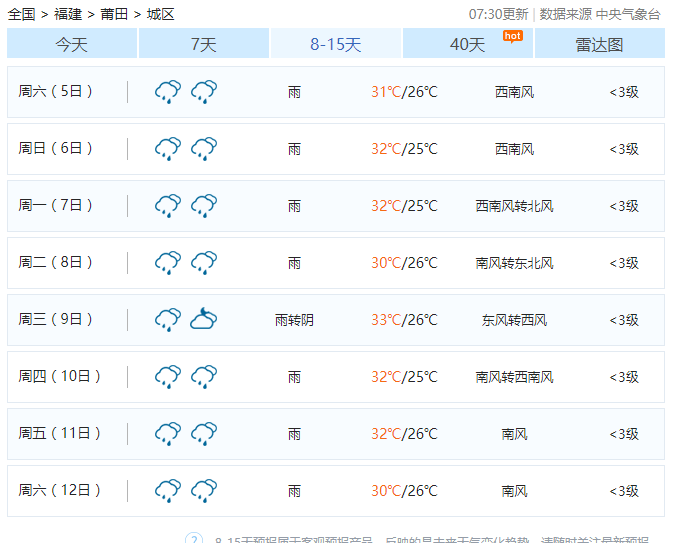This screenshot has width=674, height=543.
Task: Click the 南风转东北风 wind text
Action: tap(515, 263)
